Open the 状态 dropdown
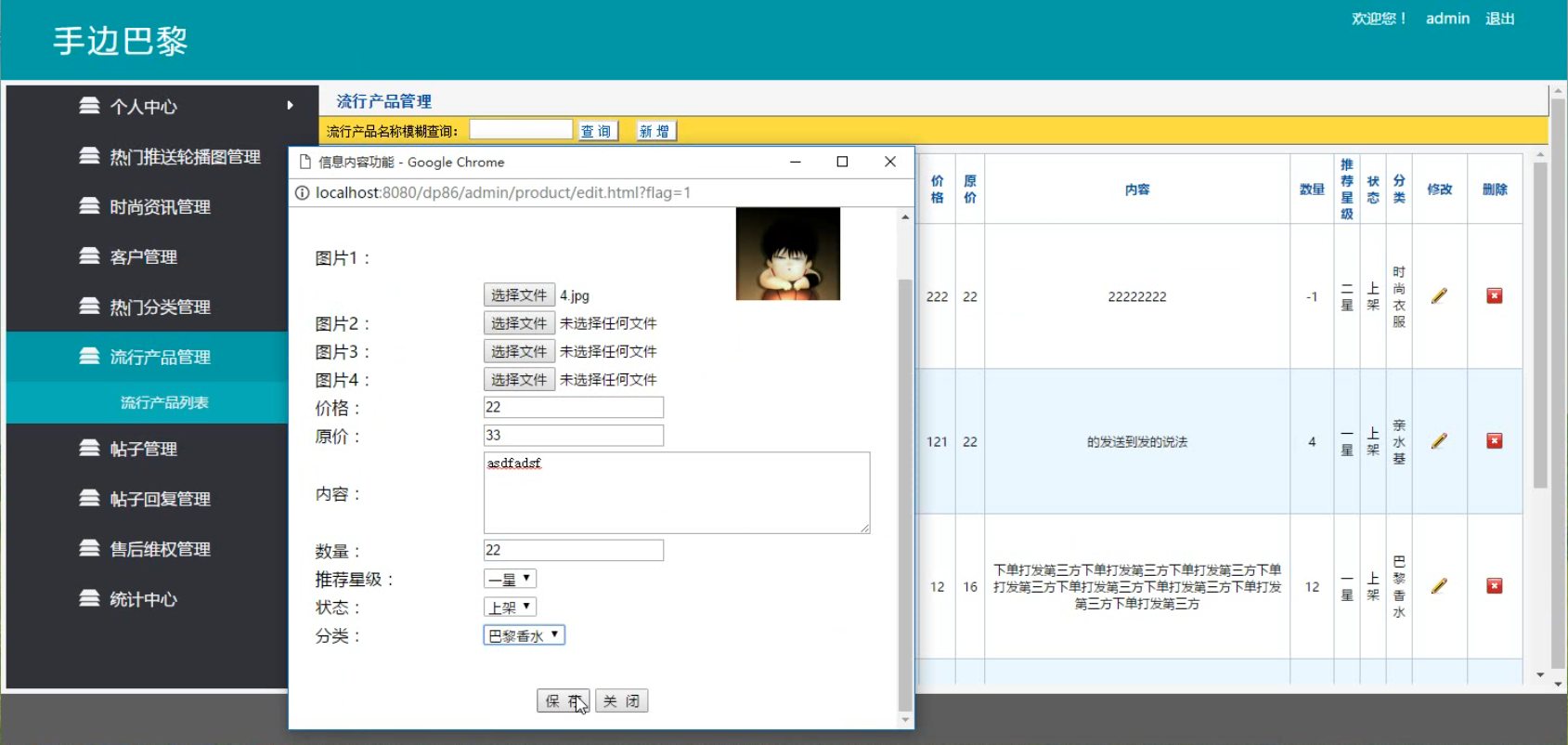Image resolution: width=1568 pixels, height=745 pixels. (510, 607)
